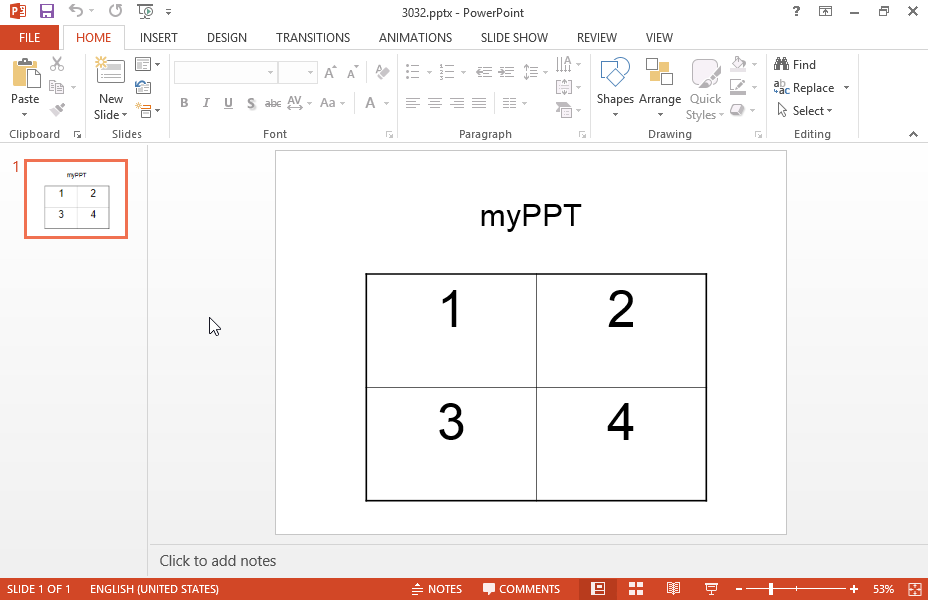Increase list indent level icon
This screenshot has height=600, width=928.
[506, 72]
